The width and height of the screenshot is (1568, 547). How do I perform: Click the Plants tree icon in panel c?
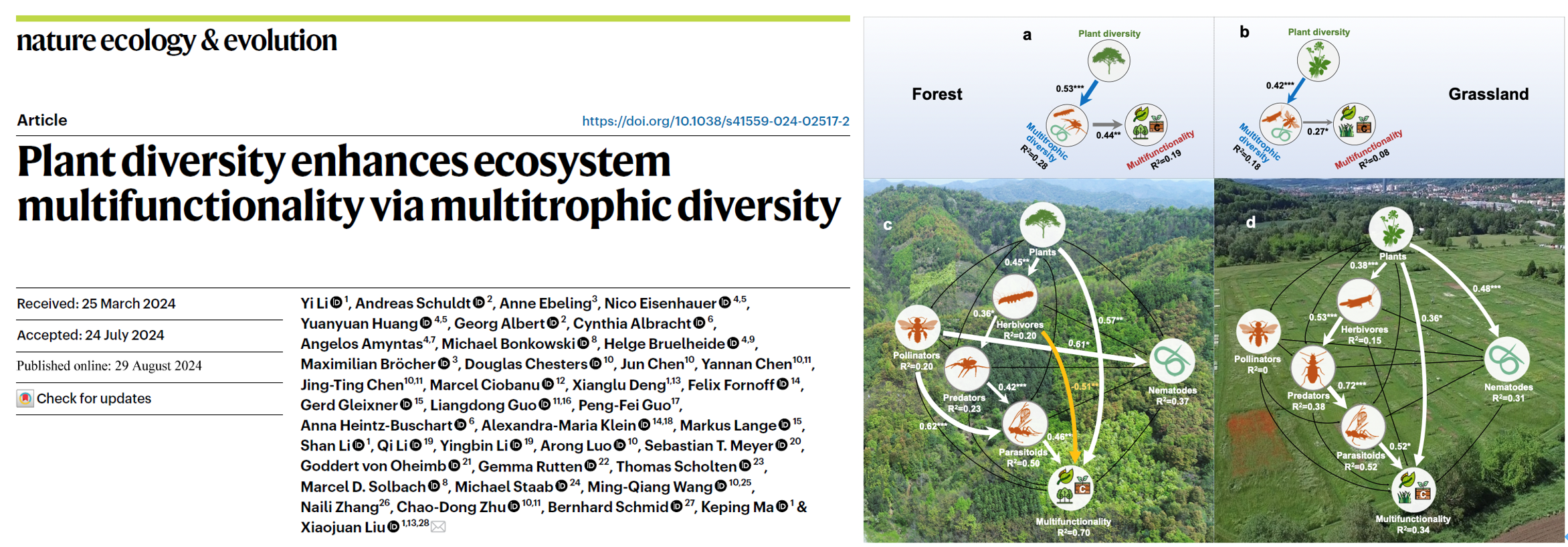[1042, 224]
